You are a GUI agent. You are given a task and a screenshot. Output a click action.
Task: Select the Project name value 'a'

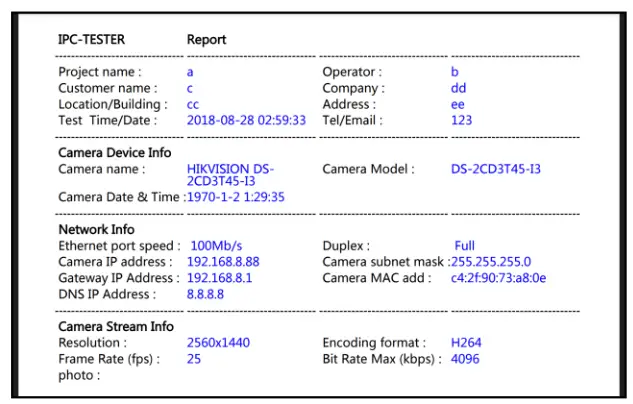tap(190, 72)
